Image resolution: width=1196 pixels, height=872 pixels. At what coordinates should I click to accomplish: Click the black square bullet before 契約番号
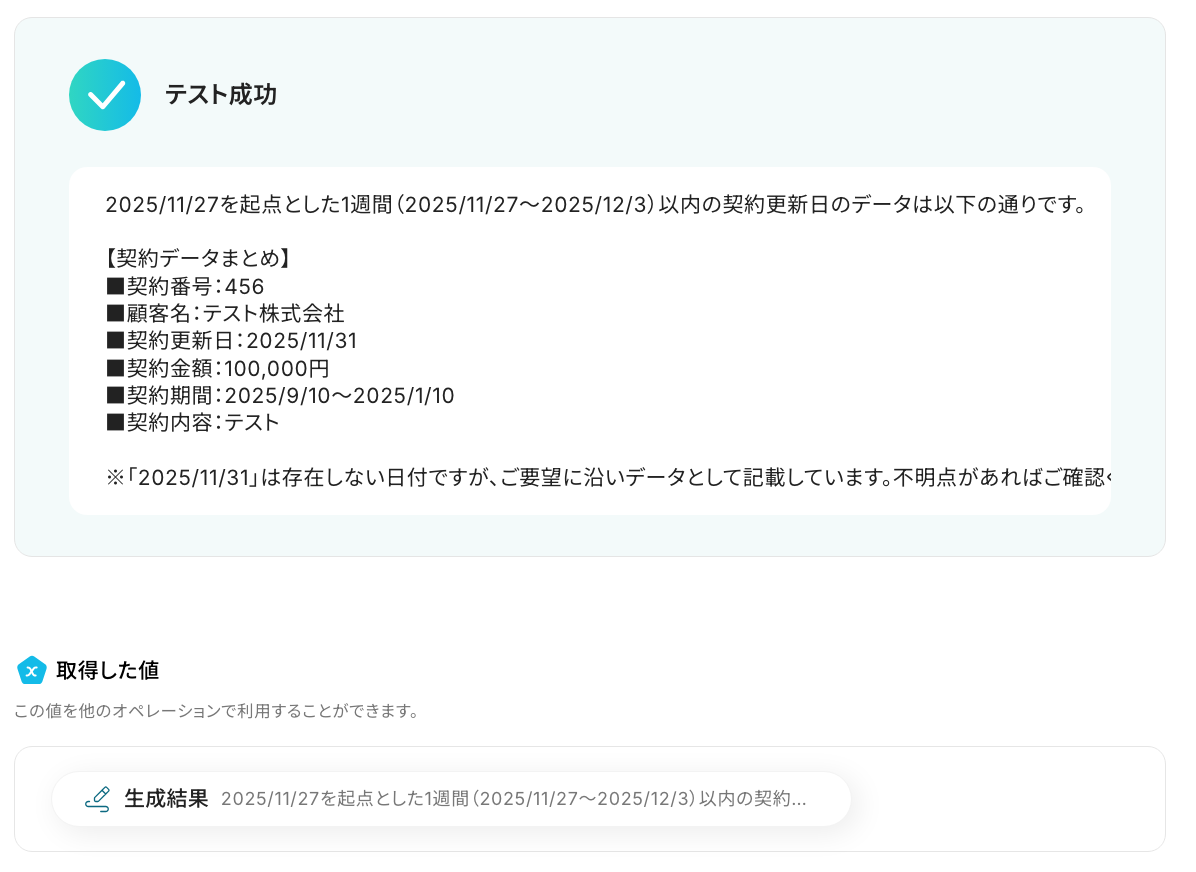115,287
